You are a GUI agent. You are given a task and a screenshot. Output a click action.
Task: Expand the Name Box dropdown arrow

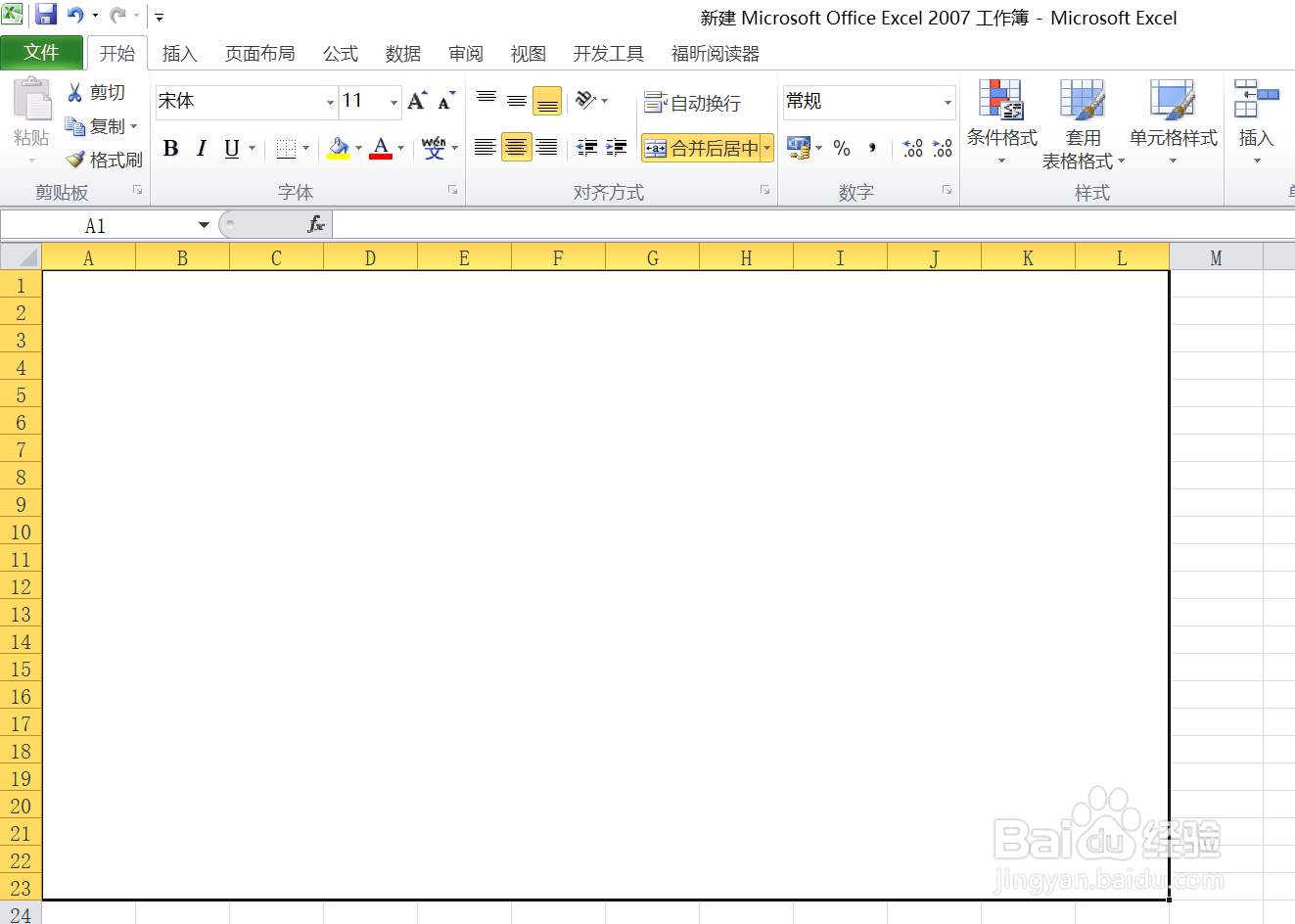(x=204, y=225)
